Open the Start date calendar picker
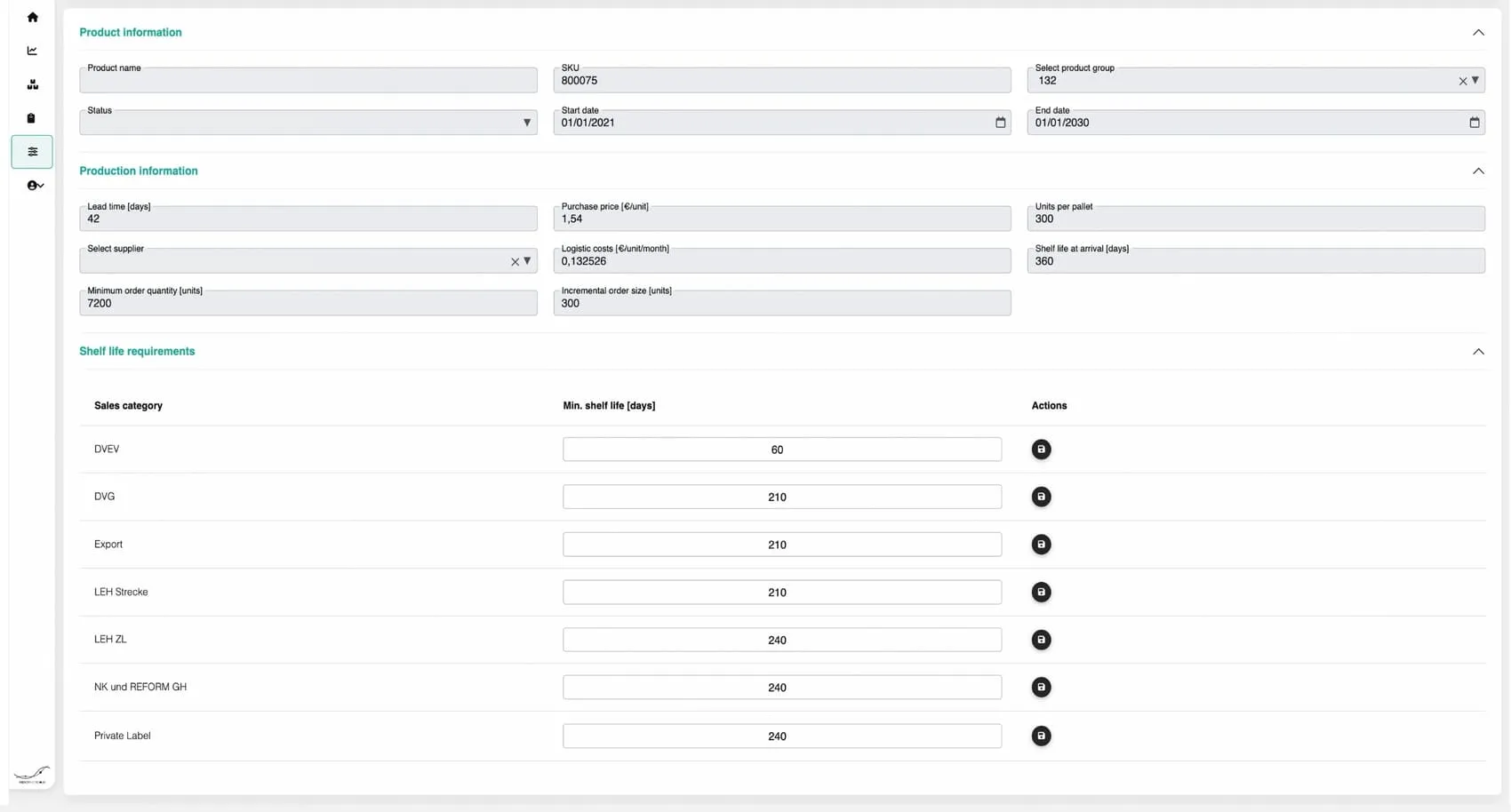The width and height of the screenshot is (1511, 812). click(x=1000, y=122)
